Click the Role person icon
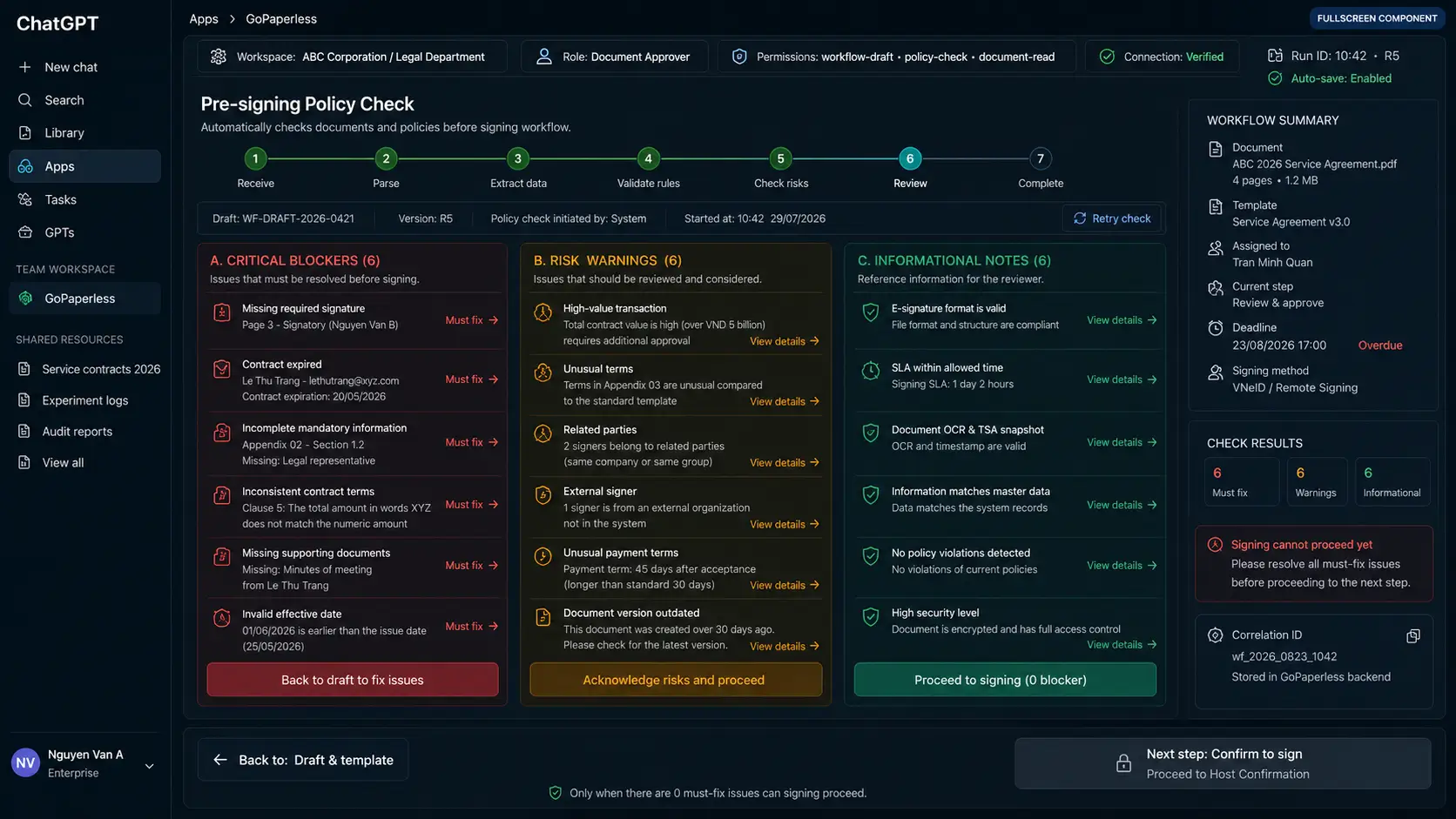1456x819 pixels. coord(544,57)
